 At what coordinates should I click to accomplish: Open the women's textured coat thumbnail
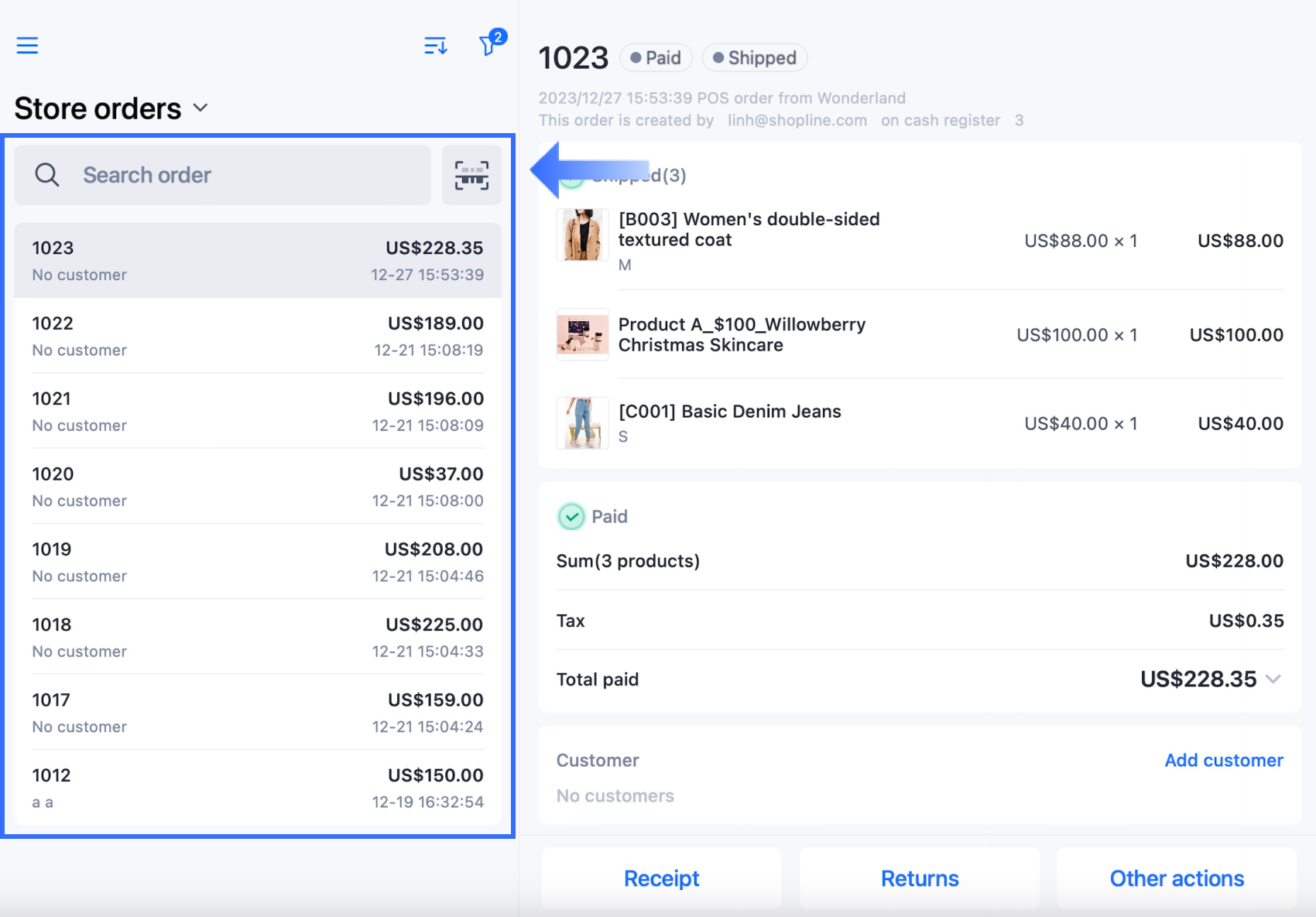pos(582,235)
